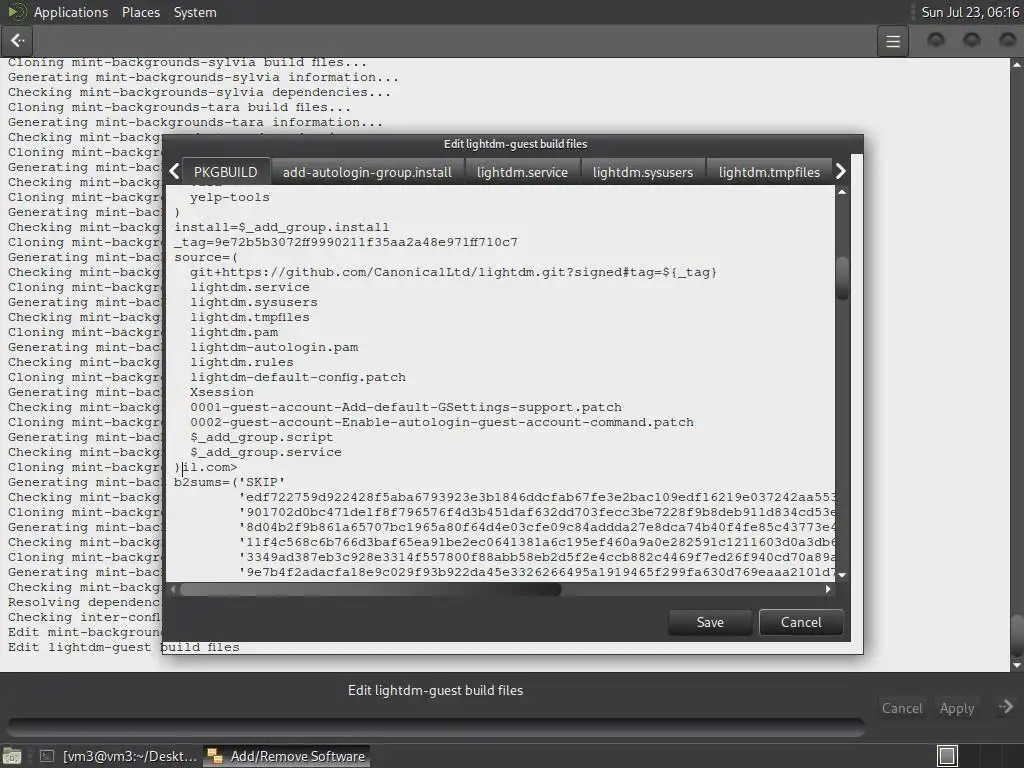The image size is (1024, 768).
Task: Click the editor horizontal scrollbar handle
Action: (370, 589)
